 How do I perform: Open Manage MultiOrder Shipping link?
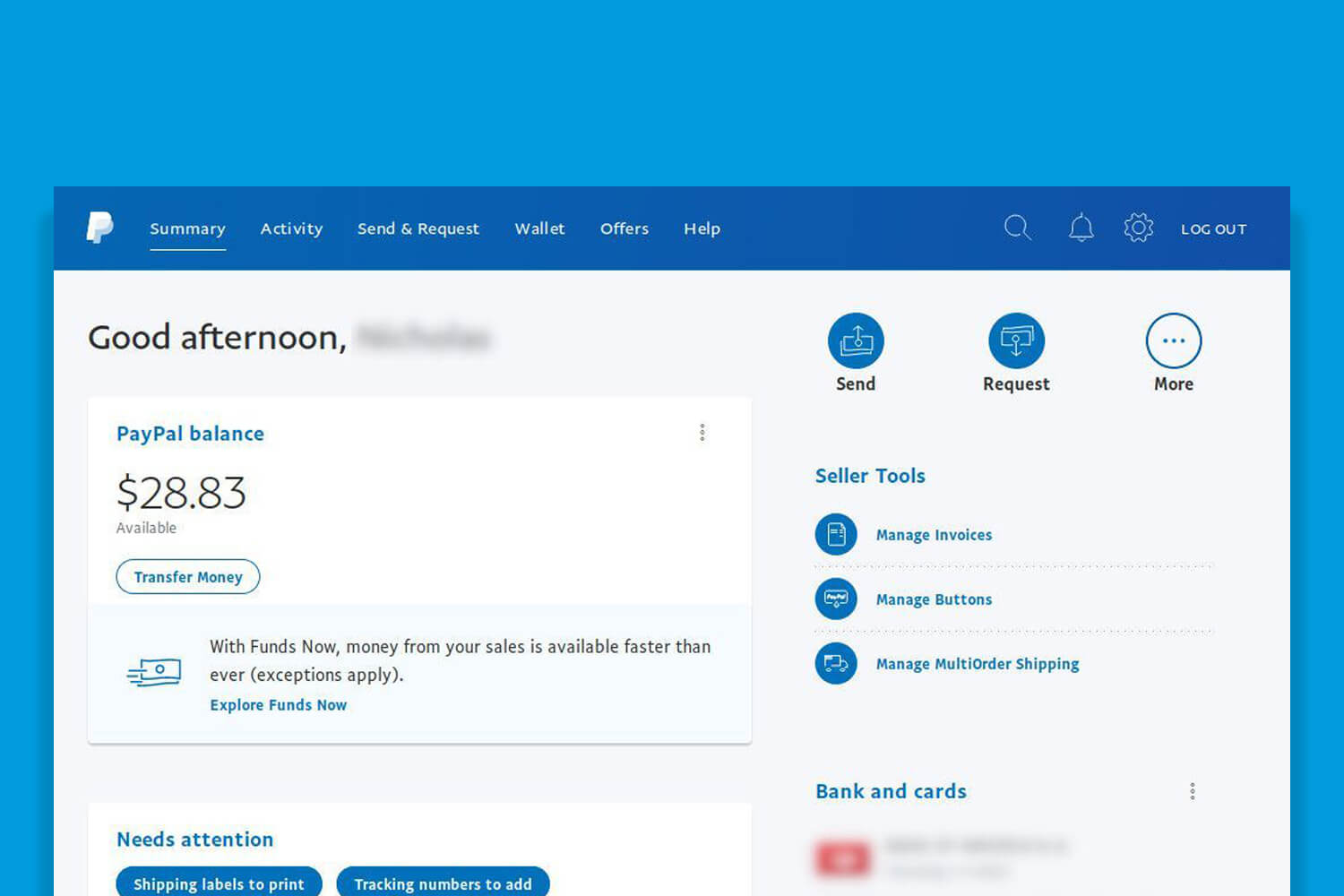click(978, 664)
